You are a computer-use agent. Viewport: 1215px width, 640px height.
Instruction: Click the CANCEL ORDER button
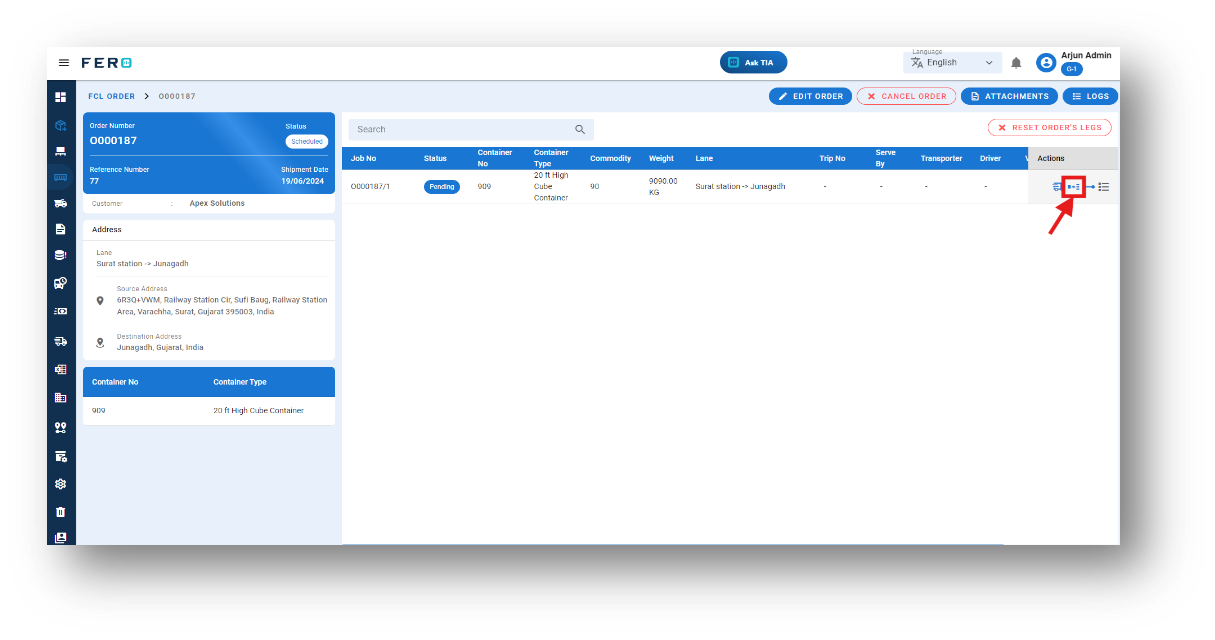[x=906, y=96]
